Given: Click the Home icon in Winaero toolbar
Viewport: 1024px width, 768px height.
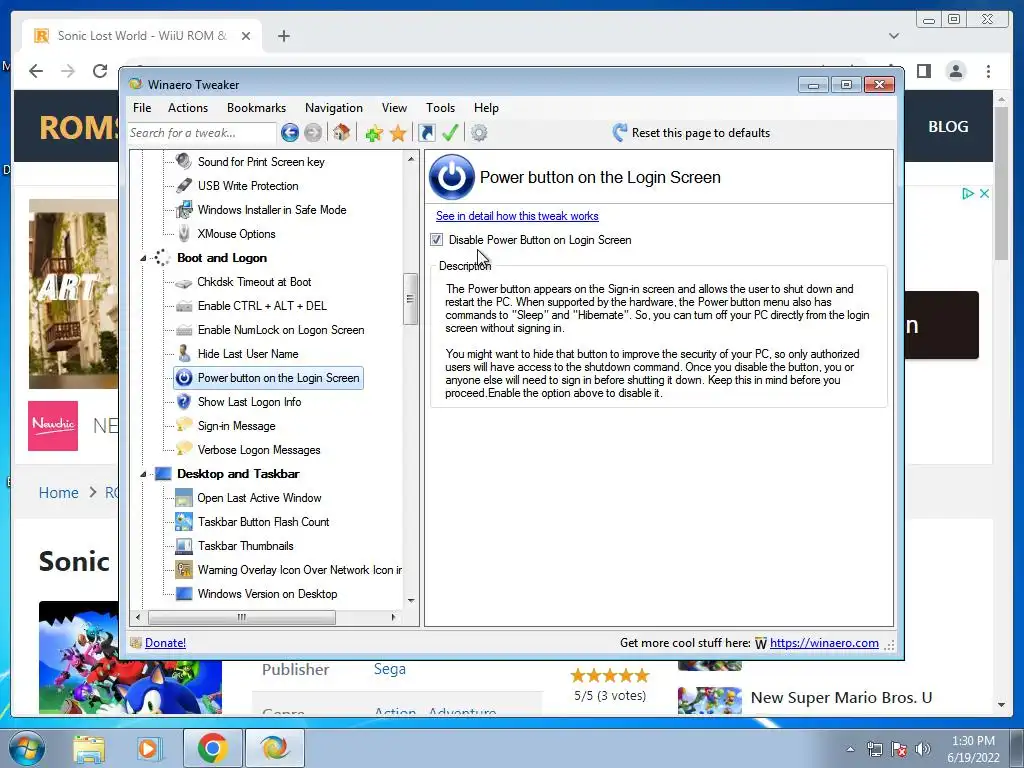Looking at the screenshot, I should coord(341,133).
